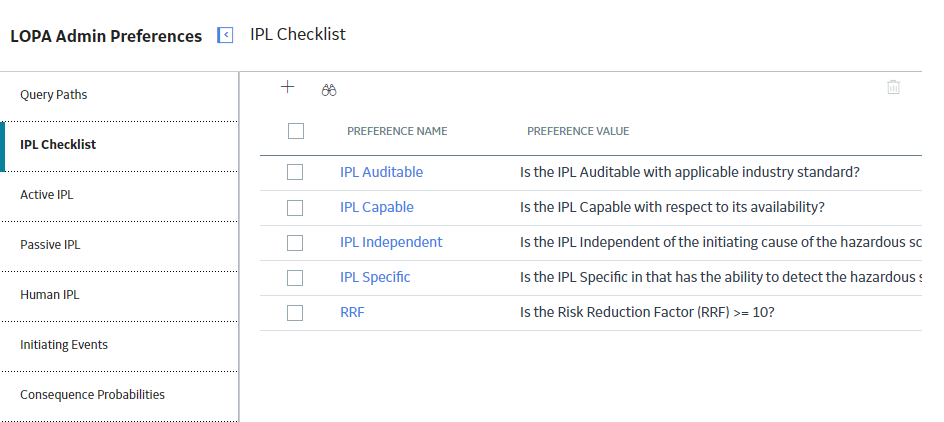Click the trash delete icon

893,87
